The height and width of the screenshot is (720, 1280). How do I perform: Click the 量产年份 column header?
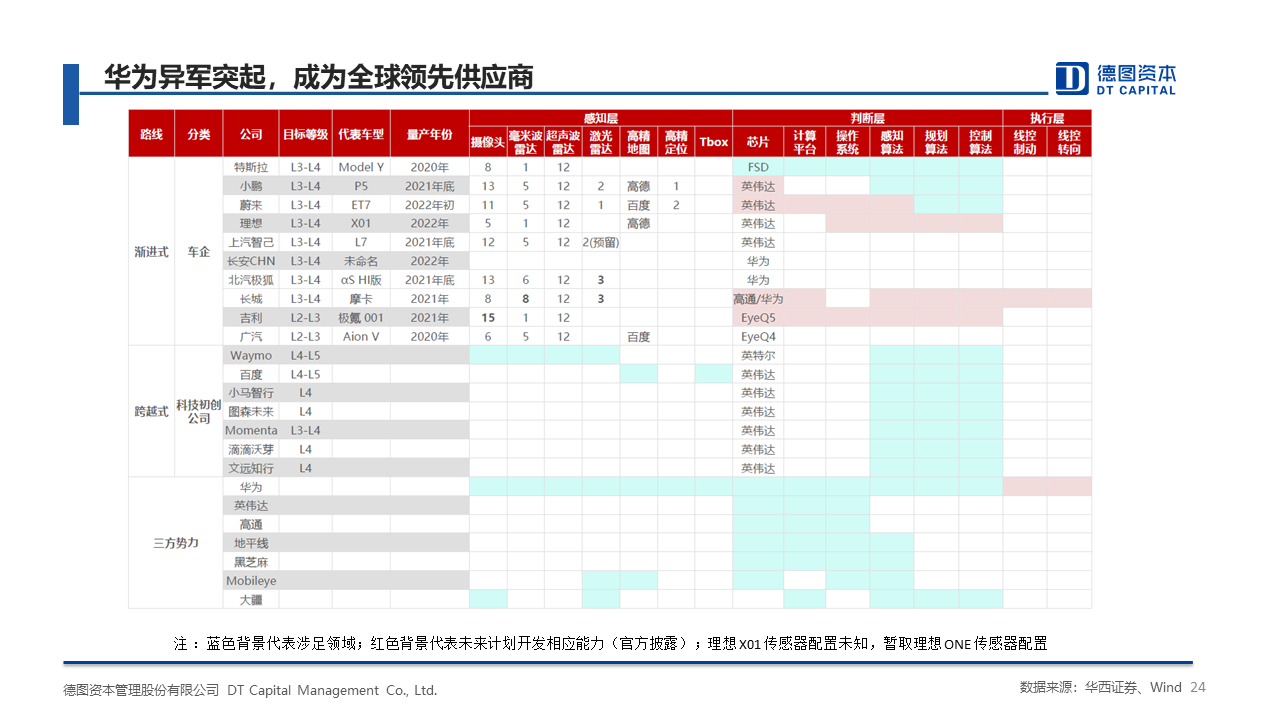pos(430,135)
